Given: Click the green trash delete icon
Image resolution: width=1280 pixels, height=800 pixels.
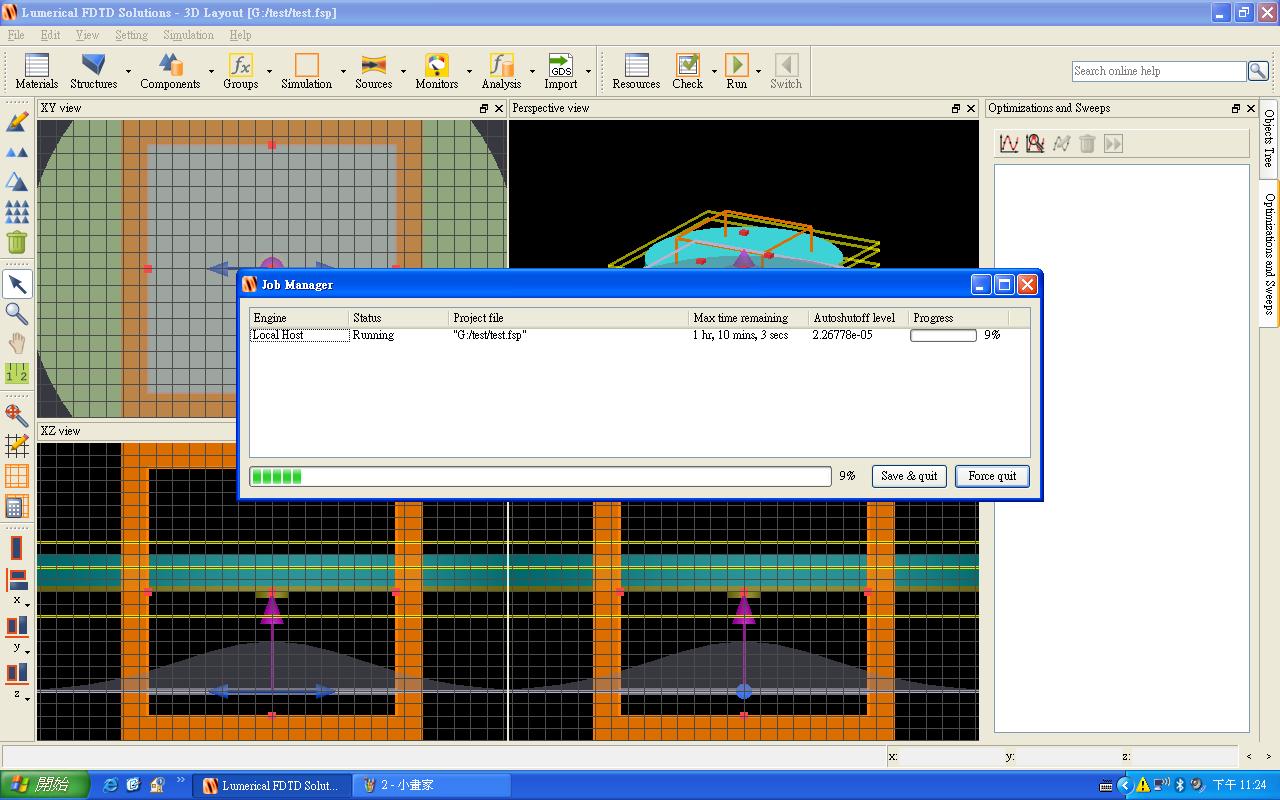Looking at the screenshot, I should click(17, 242).
